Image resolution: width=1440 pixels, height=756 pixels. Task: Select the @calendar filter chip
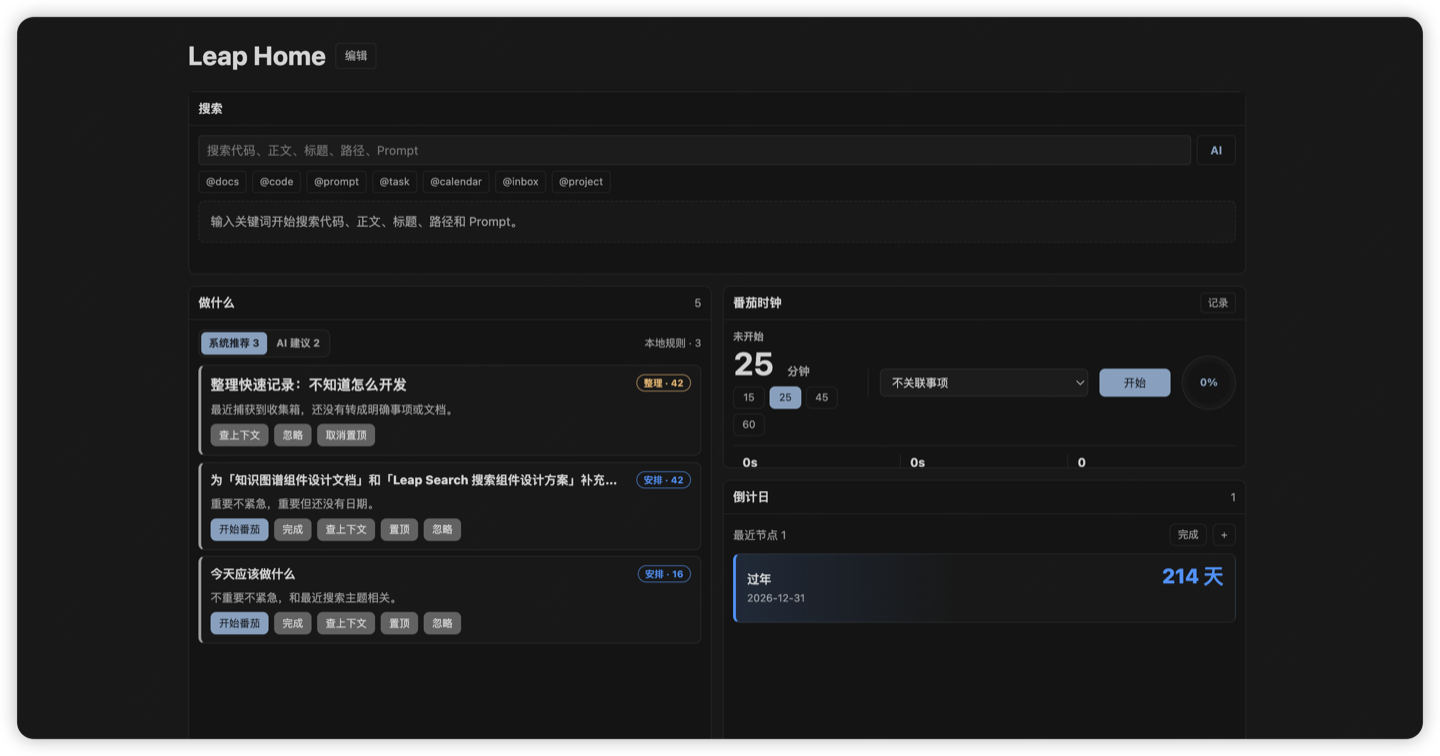coord(456,182)
